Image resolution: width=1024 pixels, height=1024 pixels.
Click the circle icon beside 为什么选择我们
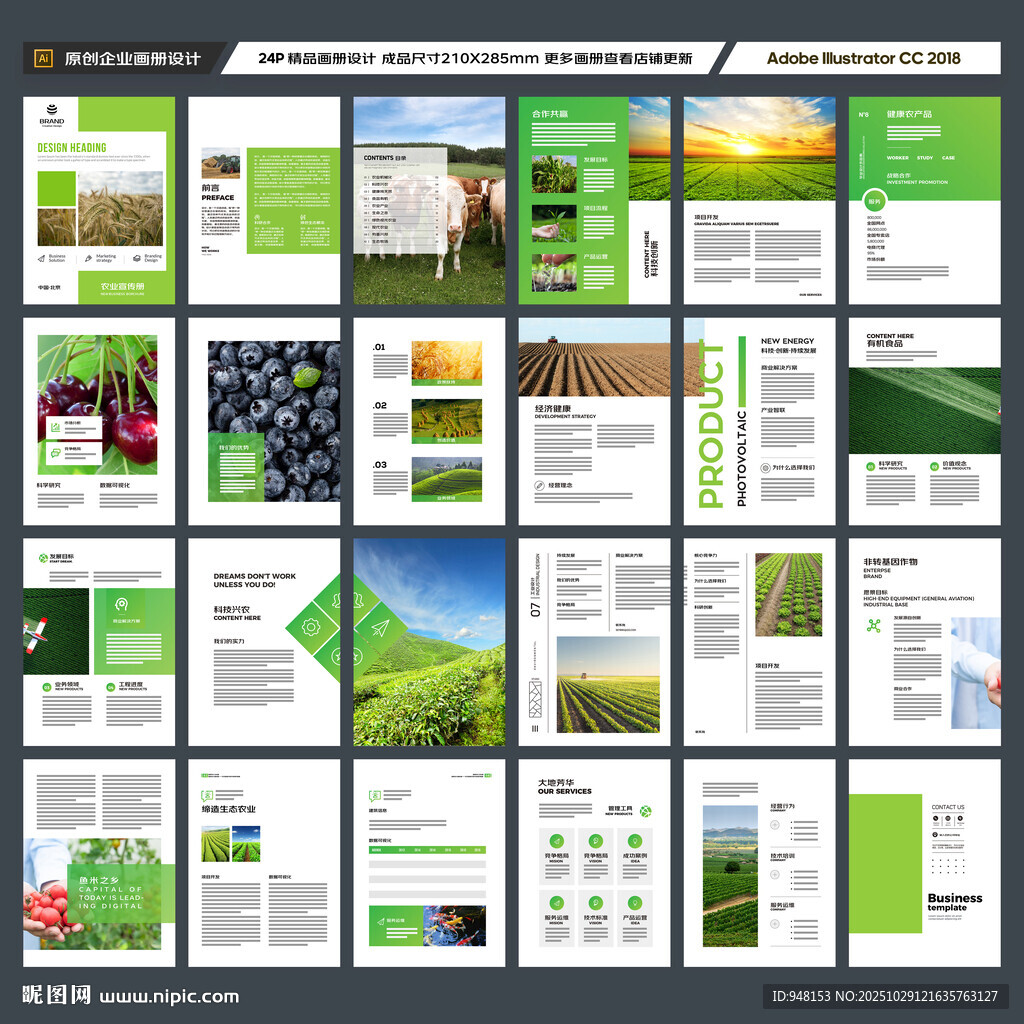pyautogui.click(x=765, y=468)
